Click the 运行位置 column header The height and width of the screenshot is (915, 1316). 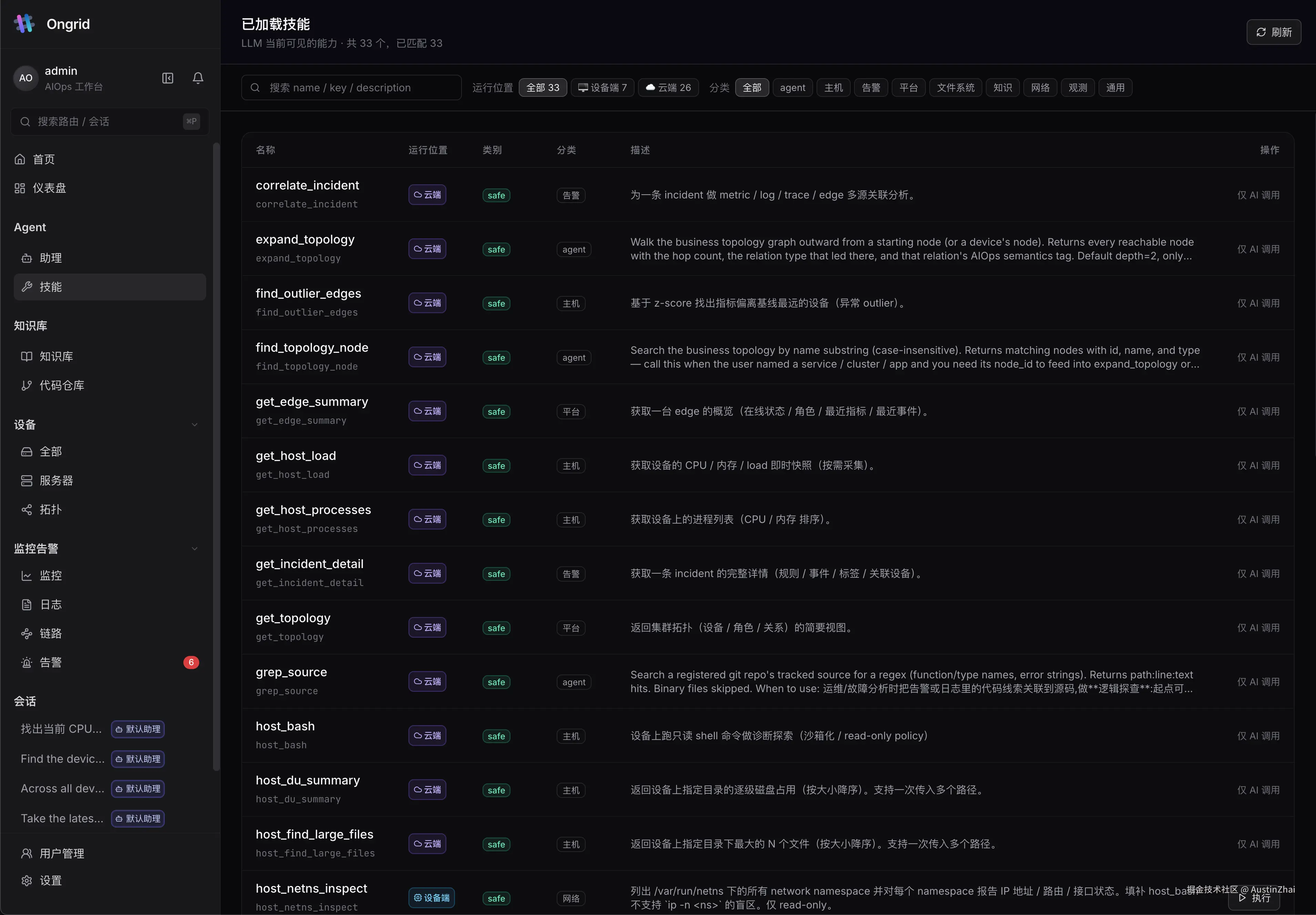(428, 150)
